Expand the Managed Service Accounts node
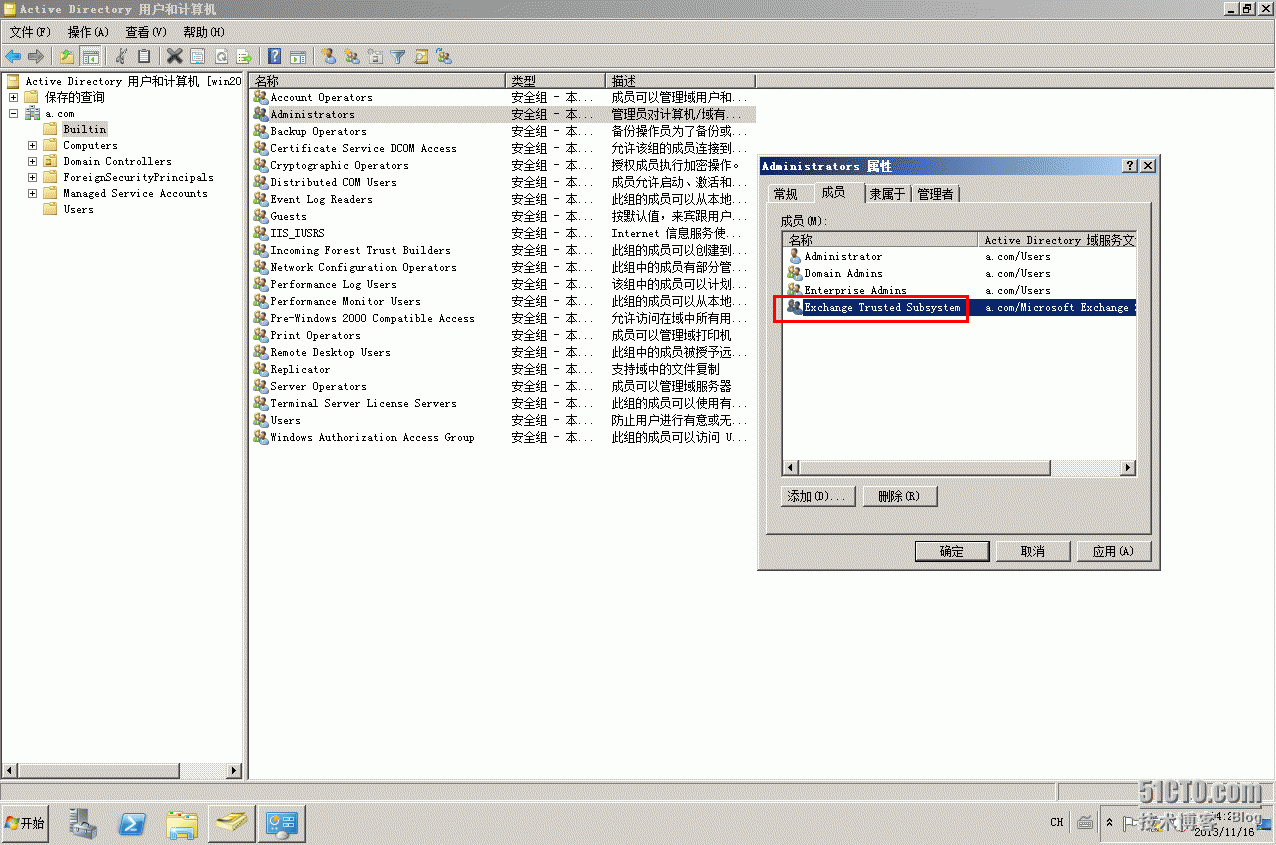 tap(33, 193)
